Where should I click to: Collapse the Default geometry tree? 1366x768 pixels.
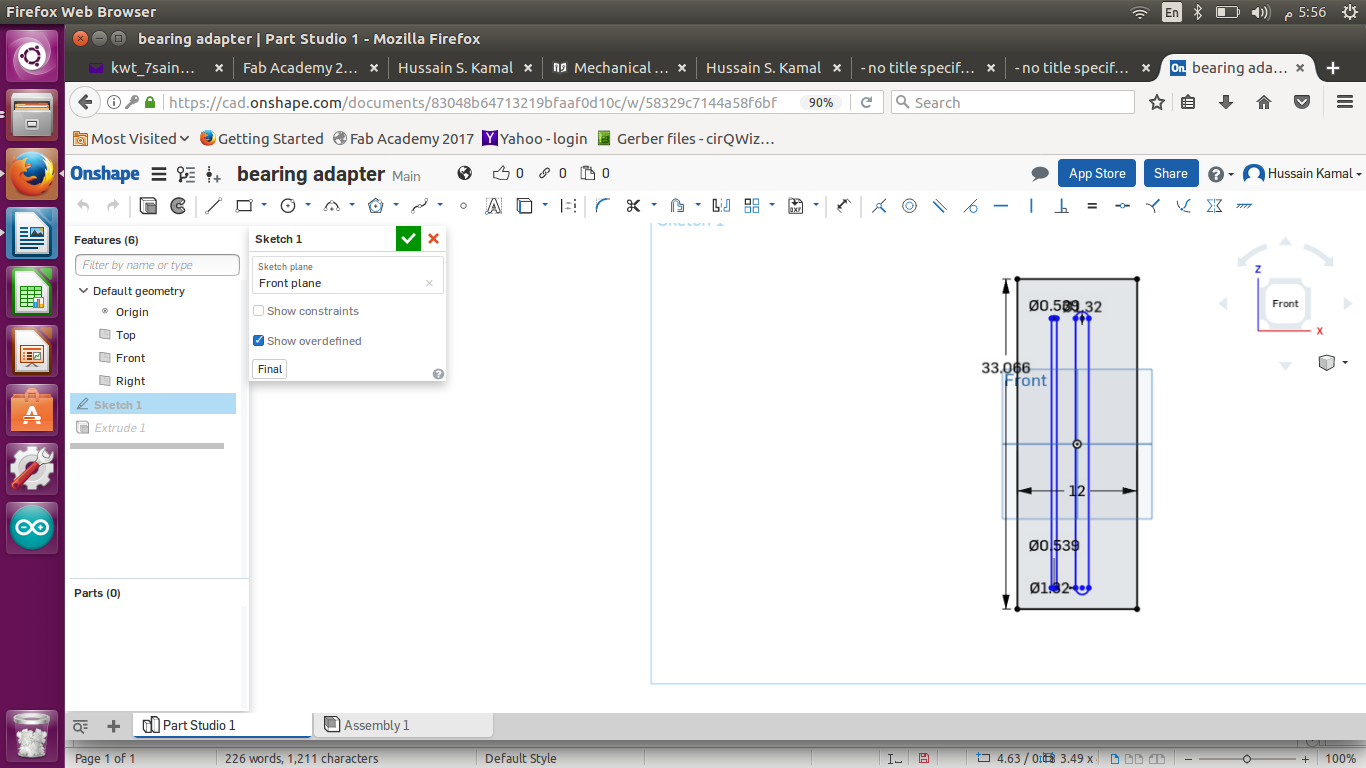click(84, 291)
